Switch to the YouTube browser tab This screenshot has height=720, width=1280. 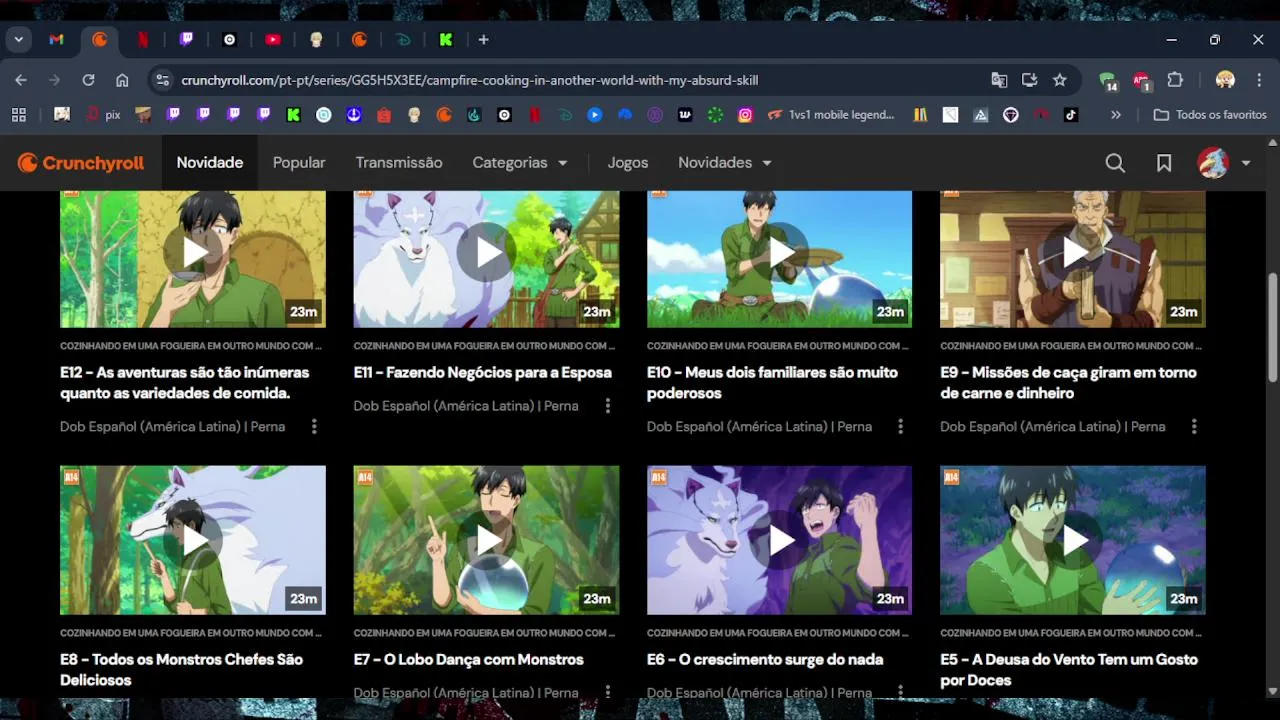click(273, 40)
